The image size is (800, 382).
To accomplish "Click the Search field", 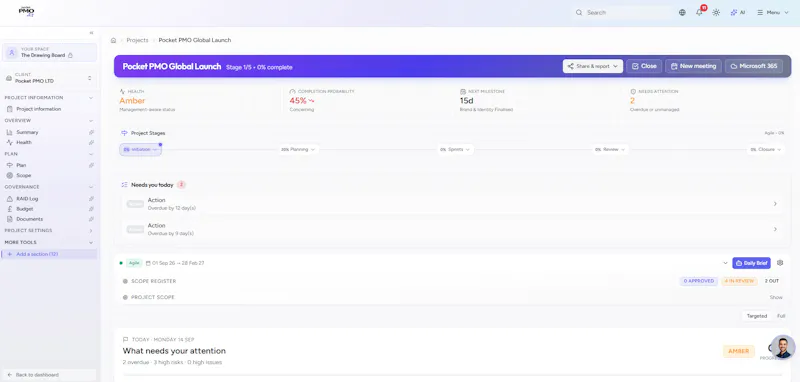I will coord(622,13).
